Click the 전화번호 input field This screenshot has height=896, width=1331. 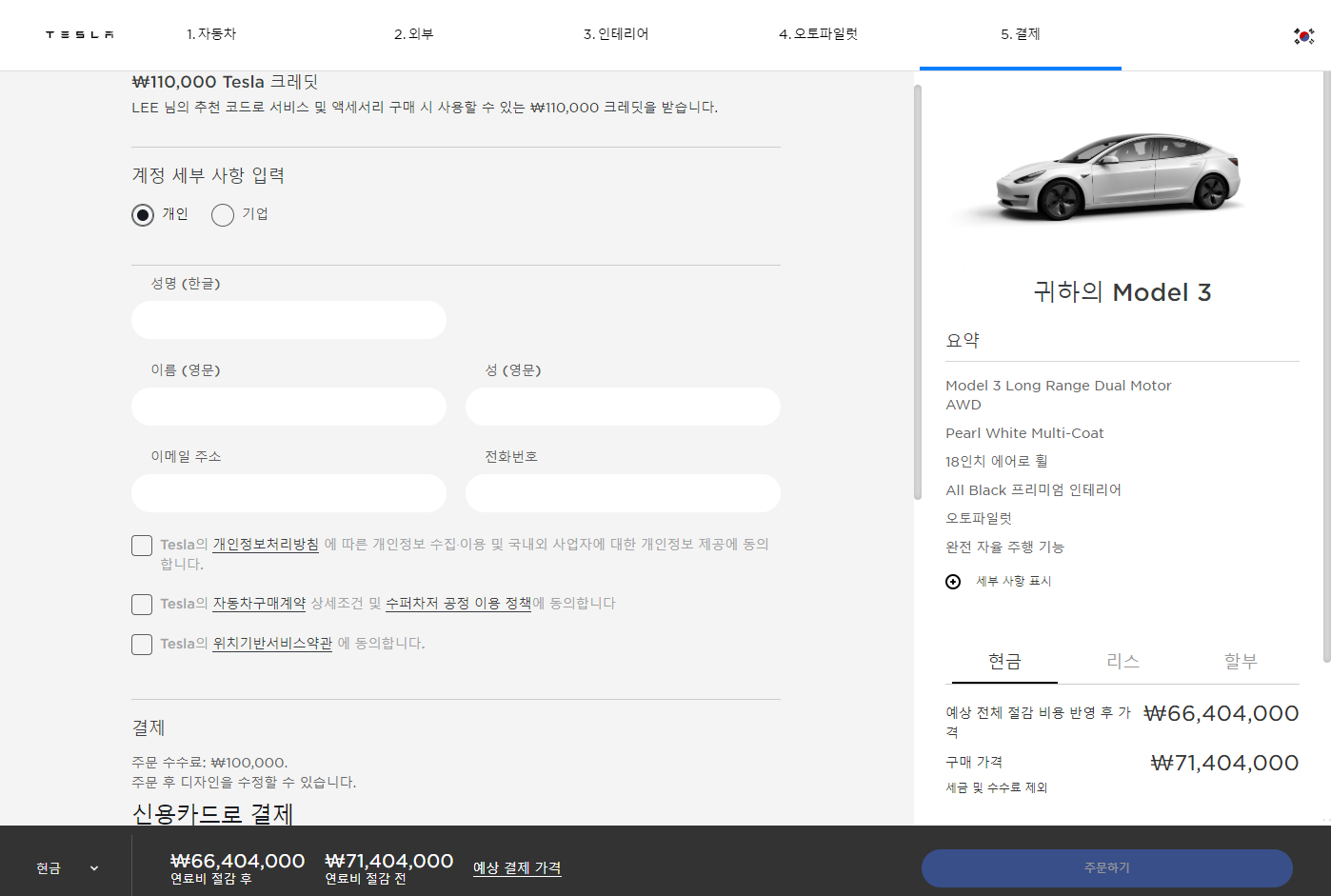point(623,493)
